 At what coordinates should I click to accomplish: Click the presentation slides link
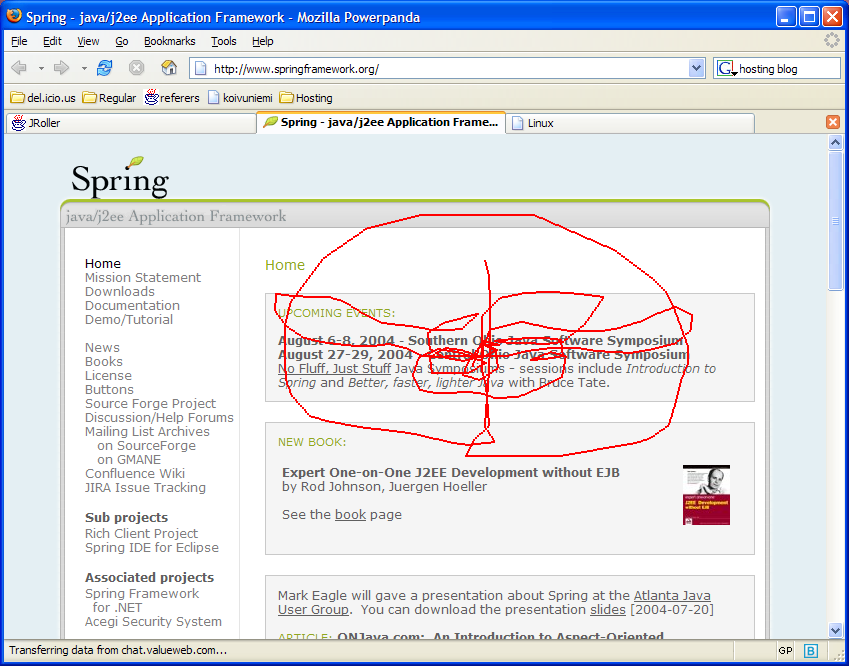click(x=608, y=610)
